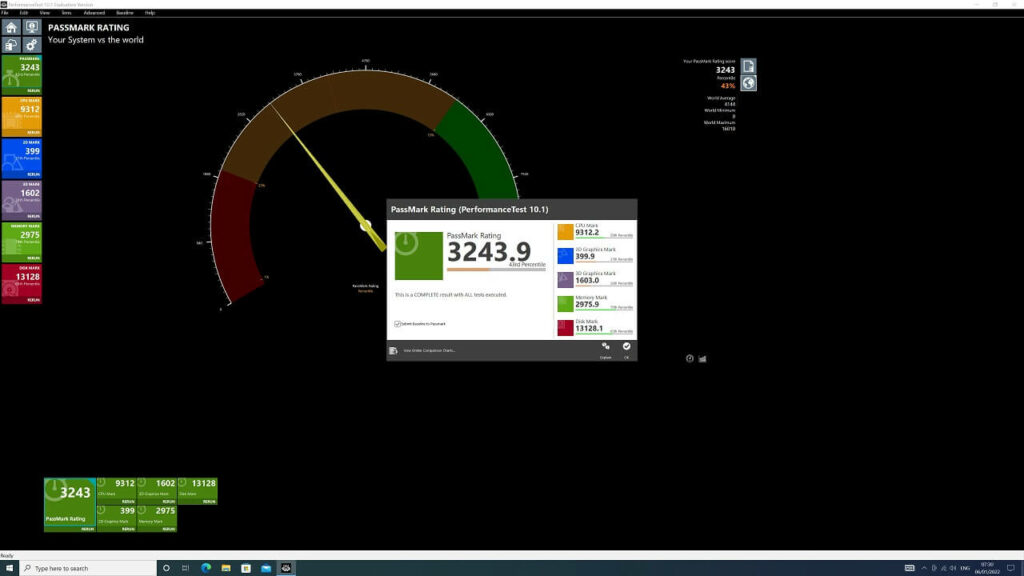Click the large green PassMark stopwatch tile in dialog
The height and width of the screenshot is (576, 1024).
[x=419, y=256]
